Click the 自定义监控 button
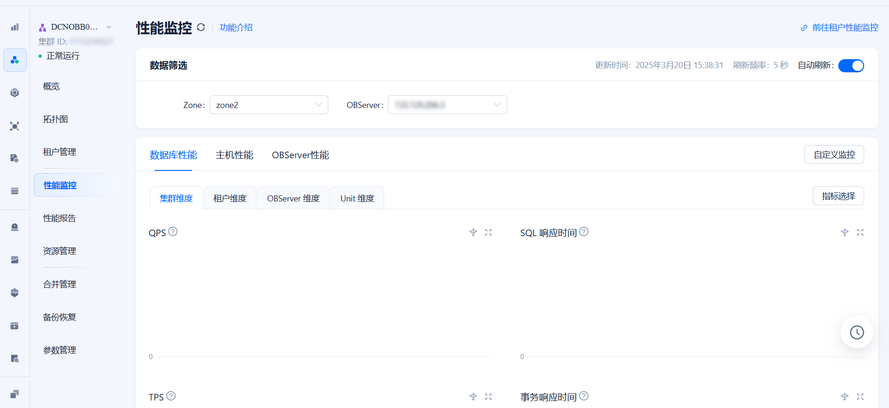Screen dimensions: 889x408 tap(834, 155)
